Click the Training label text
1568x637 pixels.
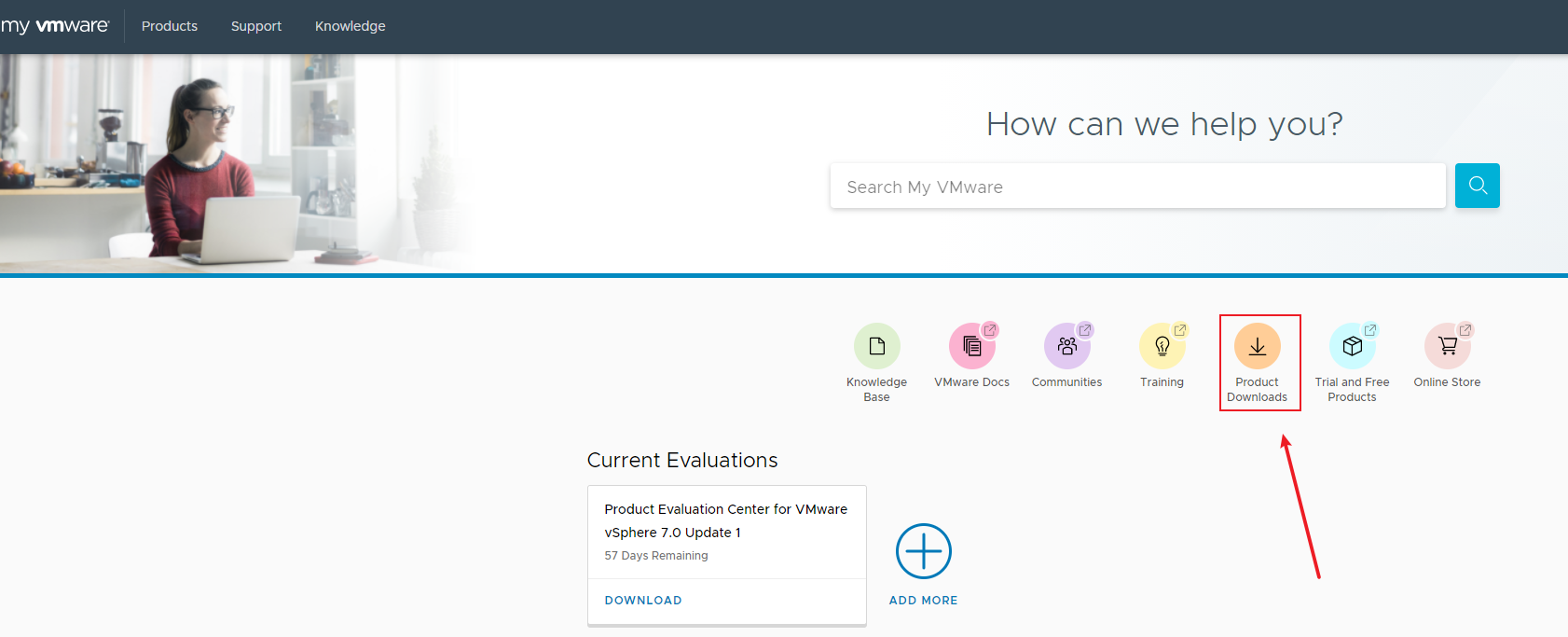point(1162,382)
